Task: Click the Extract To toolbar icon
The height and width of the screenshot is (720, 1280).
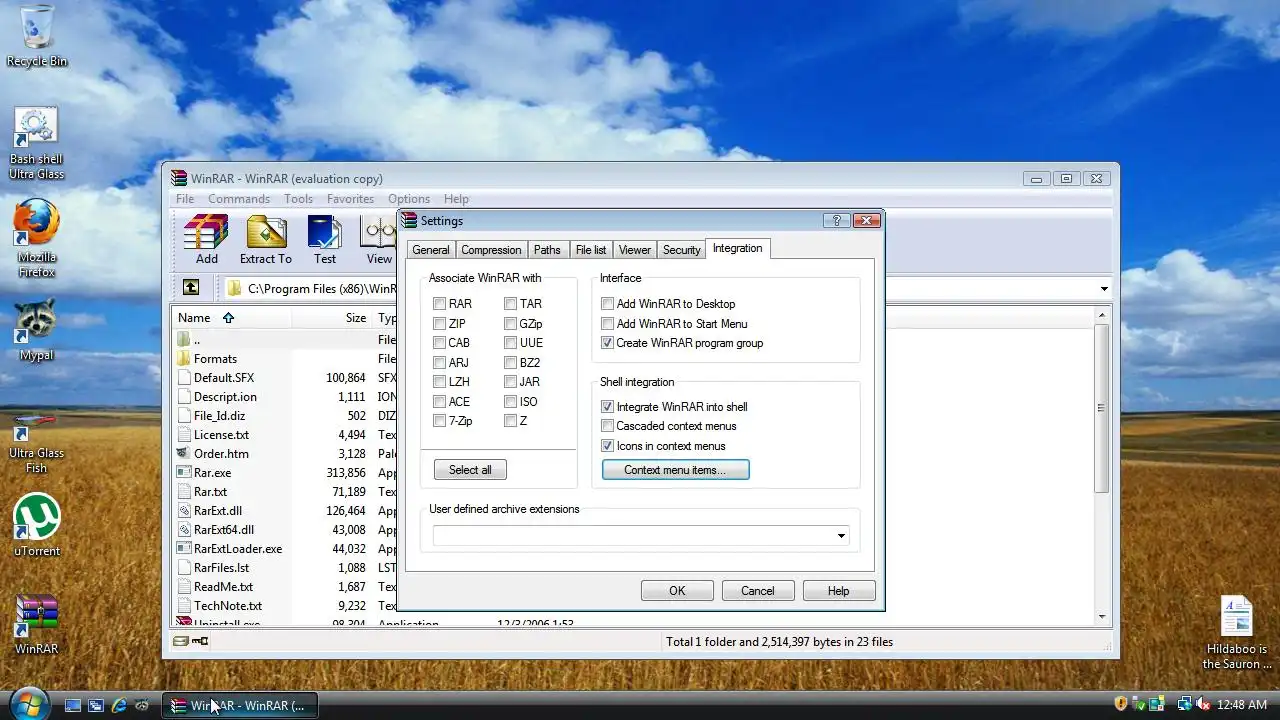Action: (x=266, y=240)
